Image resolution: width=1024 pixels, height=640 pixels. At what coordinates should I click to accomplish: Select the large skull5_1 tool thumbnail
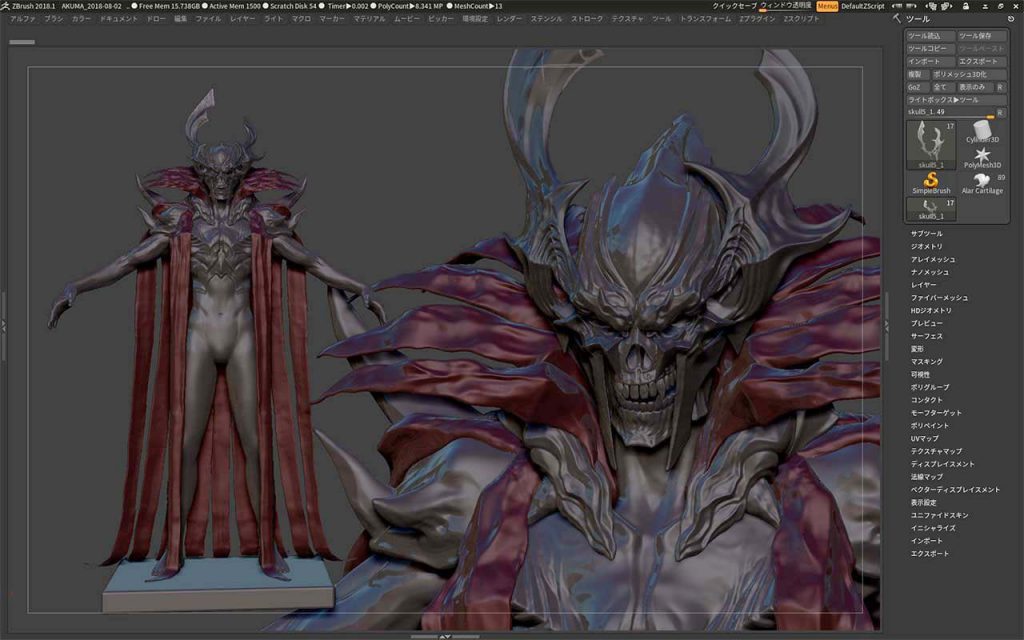click(x=931, y=144)
